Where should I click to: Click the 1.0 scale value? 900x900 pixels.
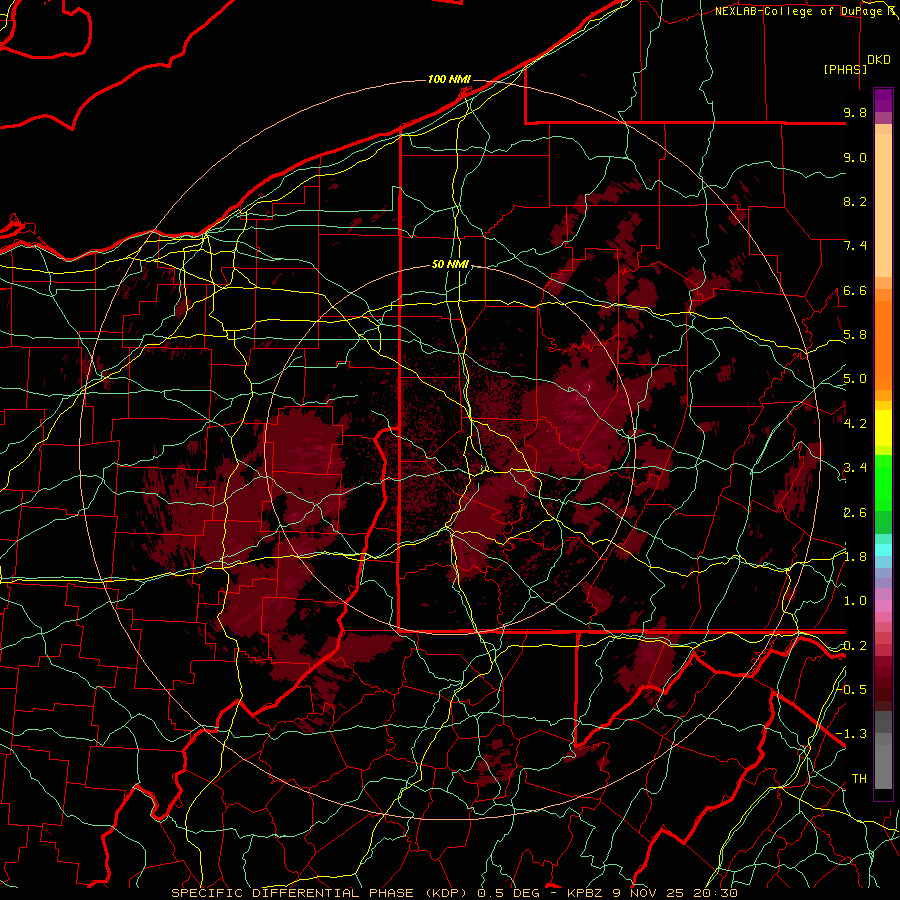pos(855,601)
